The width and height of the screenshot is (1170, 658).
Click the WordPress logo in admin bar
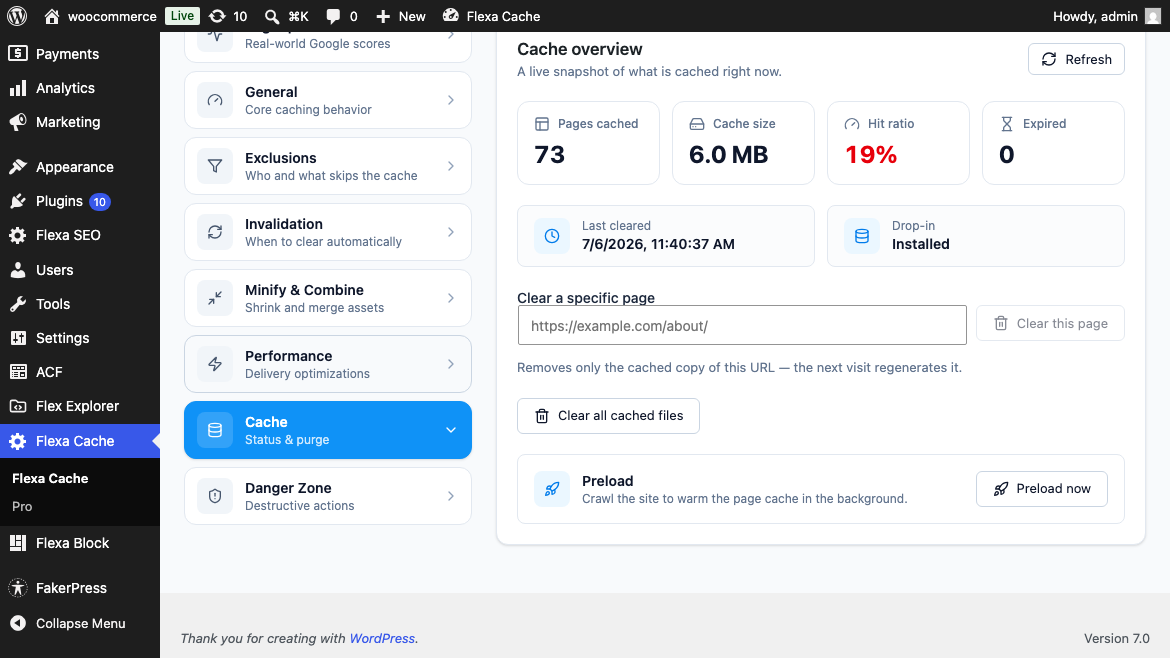17,16
